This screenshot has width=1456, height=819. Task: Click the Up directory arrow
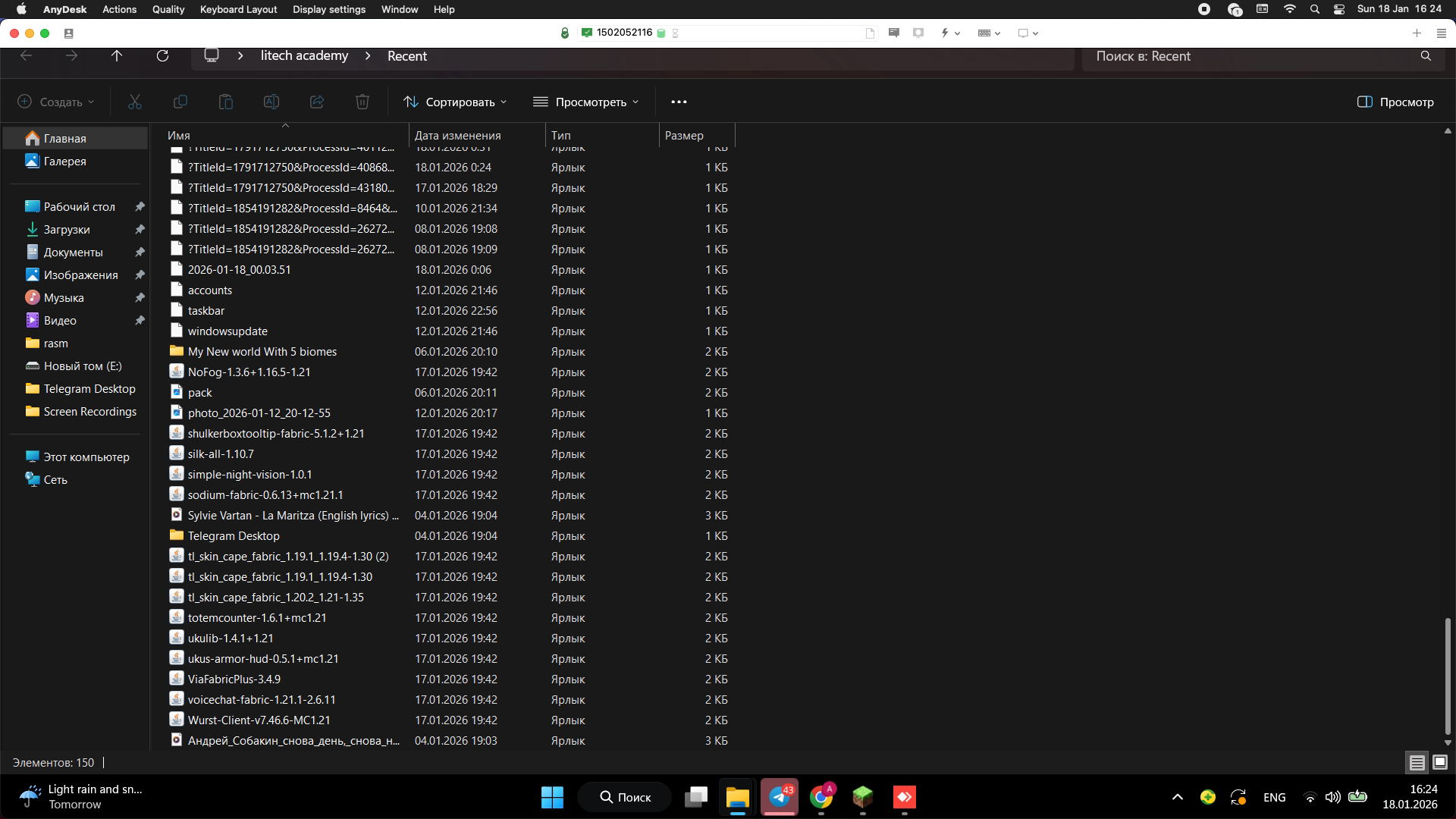pos(117,56)
